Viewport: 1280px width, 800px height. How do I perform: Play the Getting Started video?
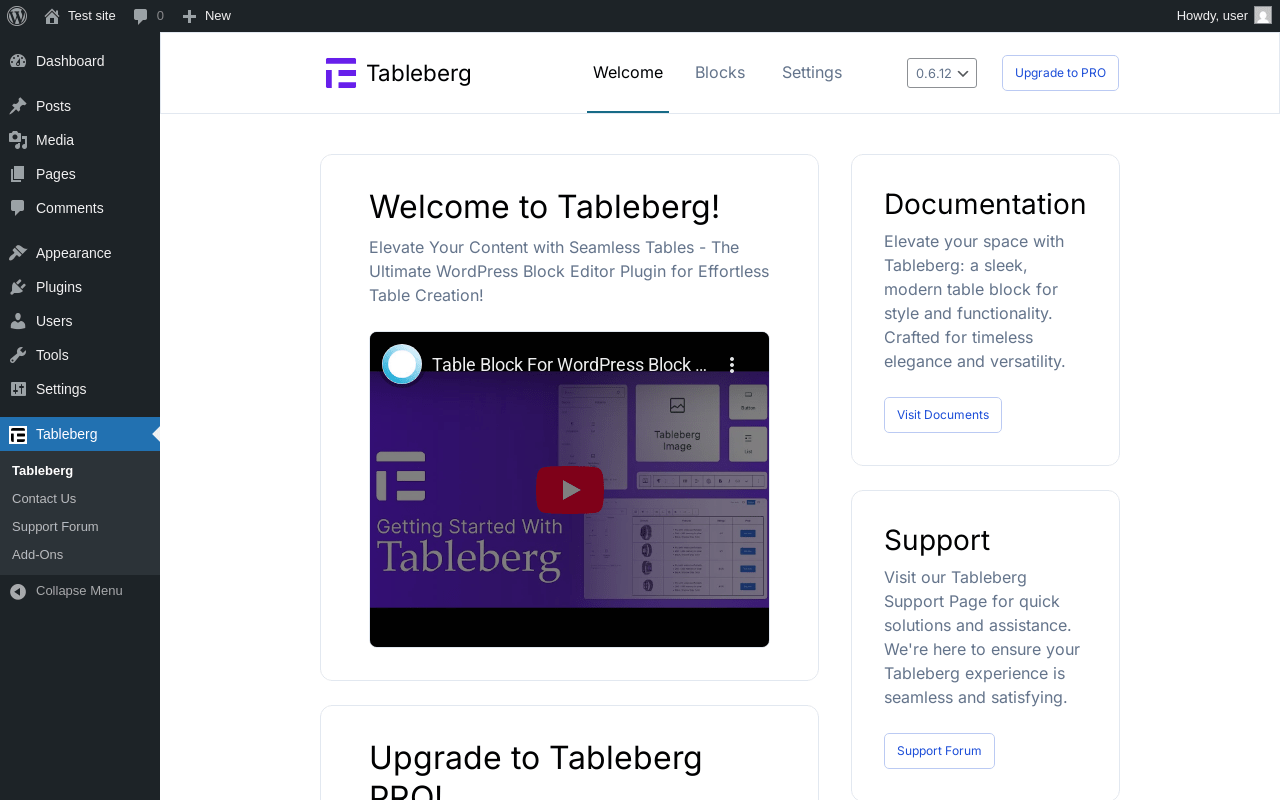[x=570, y=489]
